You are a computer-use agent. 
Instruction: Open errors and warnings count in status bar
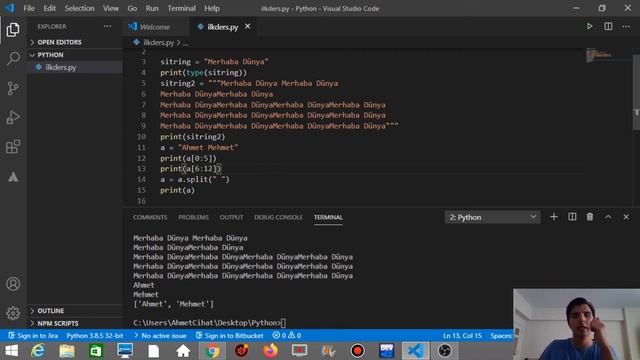287,336
